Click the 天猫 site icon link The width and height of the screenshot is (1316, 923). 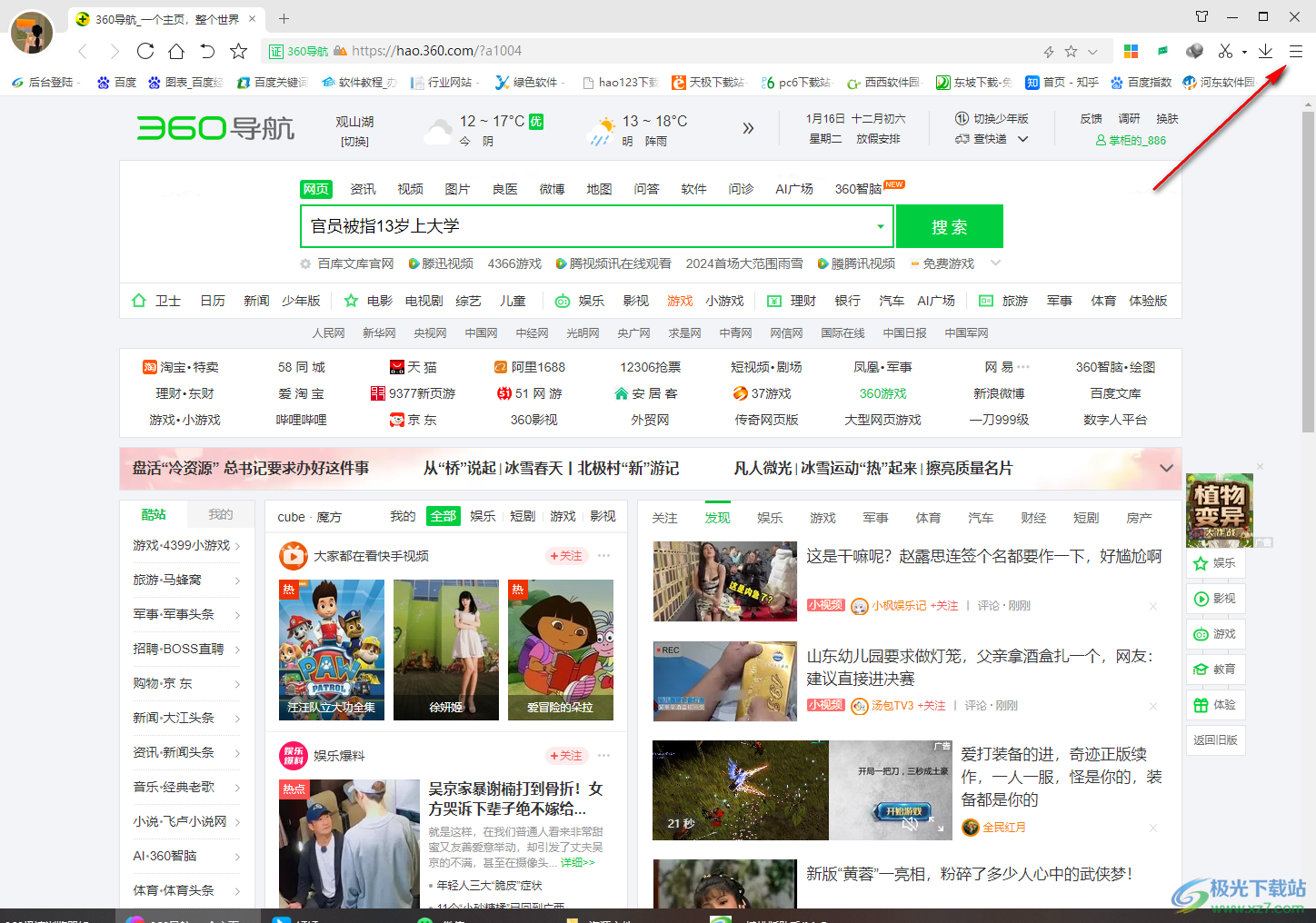pos(413,367)
